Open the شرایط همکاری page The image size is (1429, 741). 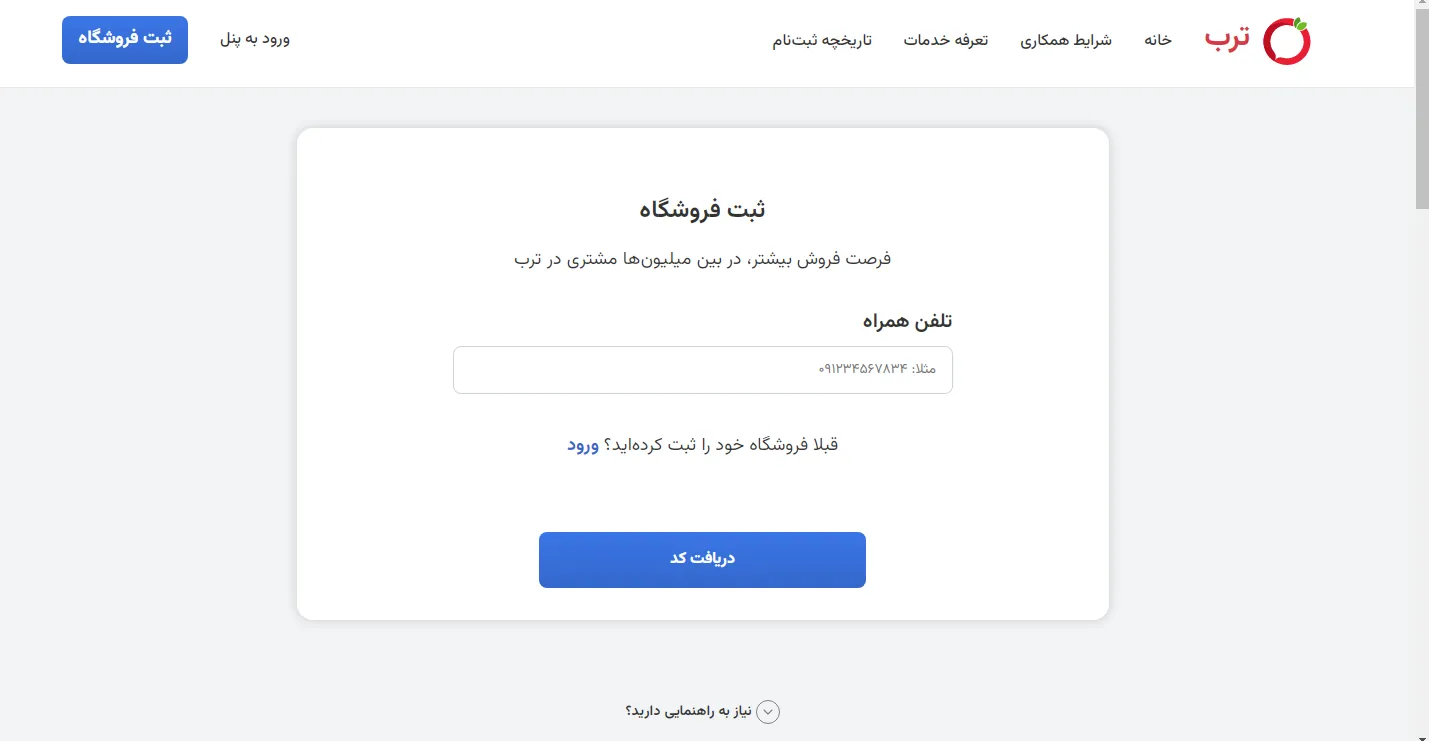point(1066,40)
